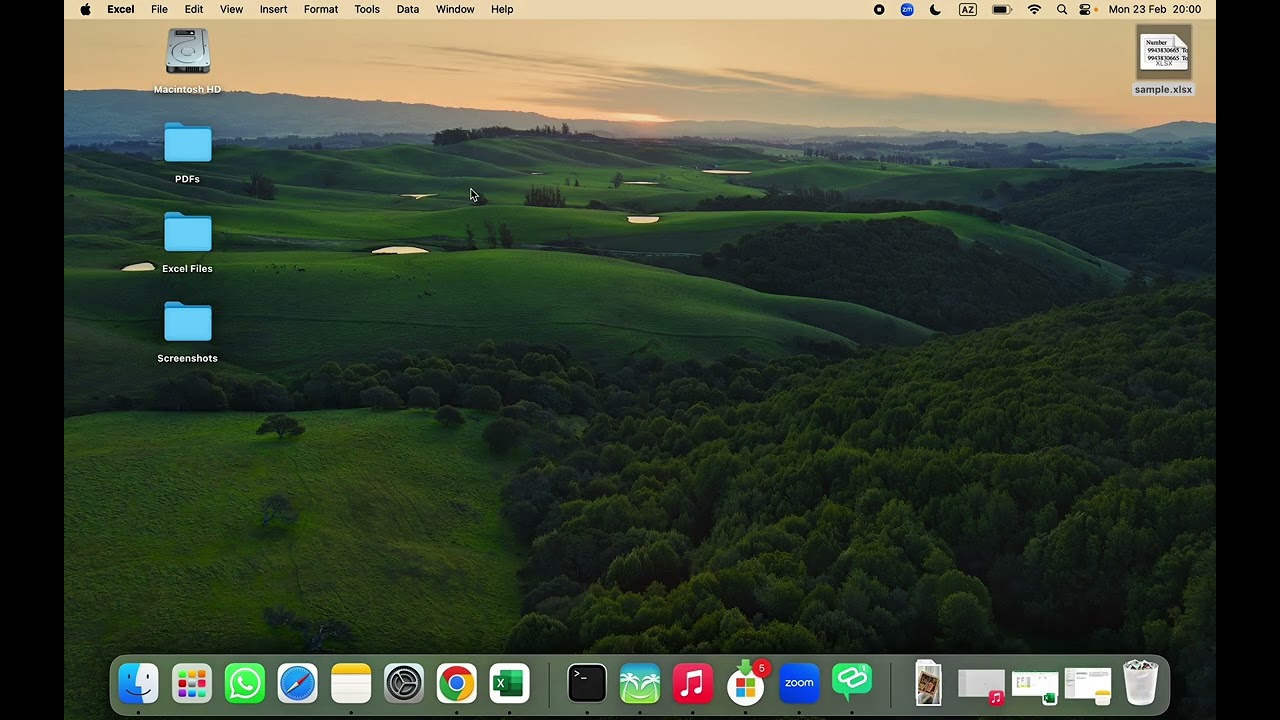
Task: Toggle Focus moon icon in menu bar
Action: pyautogui.click(x=936, y=10)
